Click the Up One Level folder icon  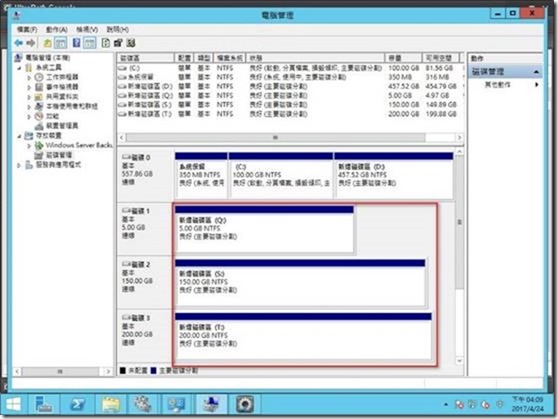click(x=47, y=43)
